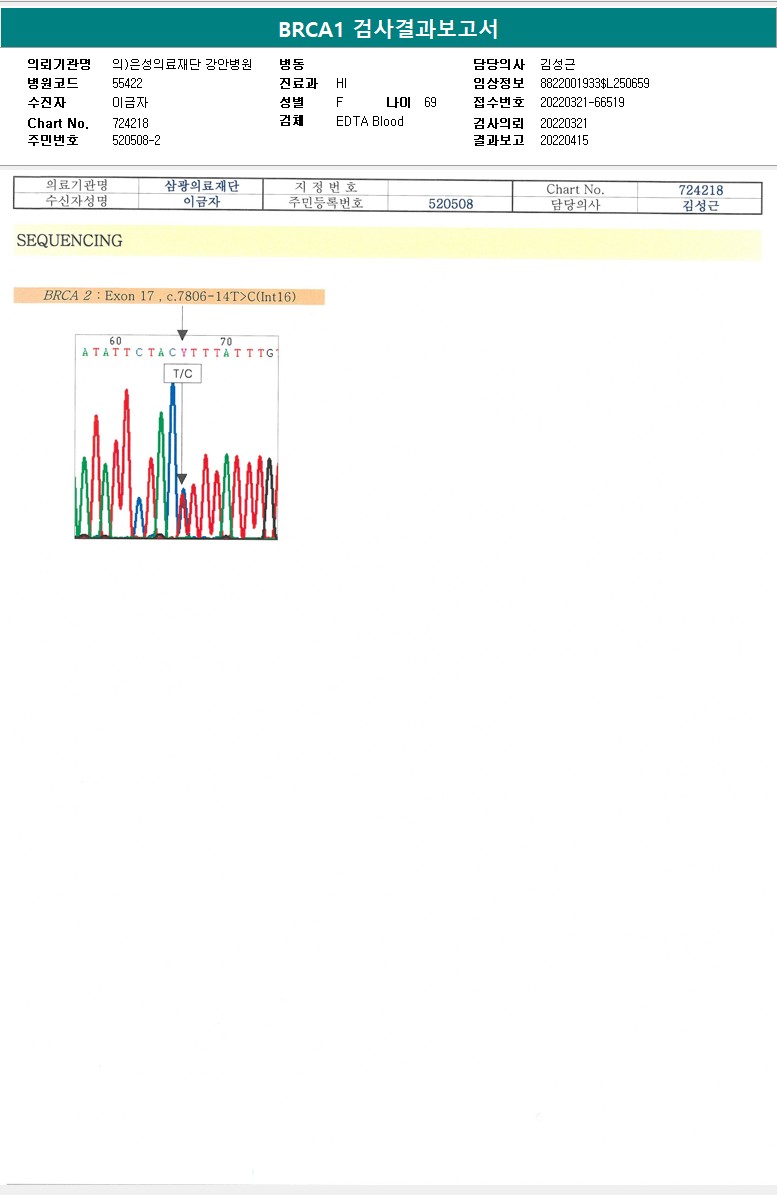Select the 접수번호 value 20220321-66519
Screen dimensions: 777x1195
pos(582,102)
